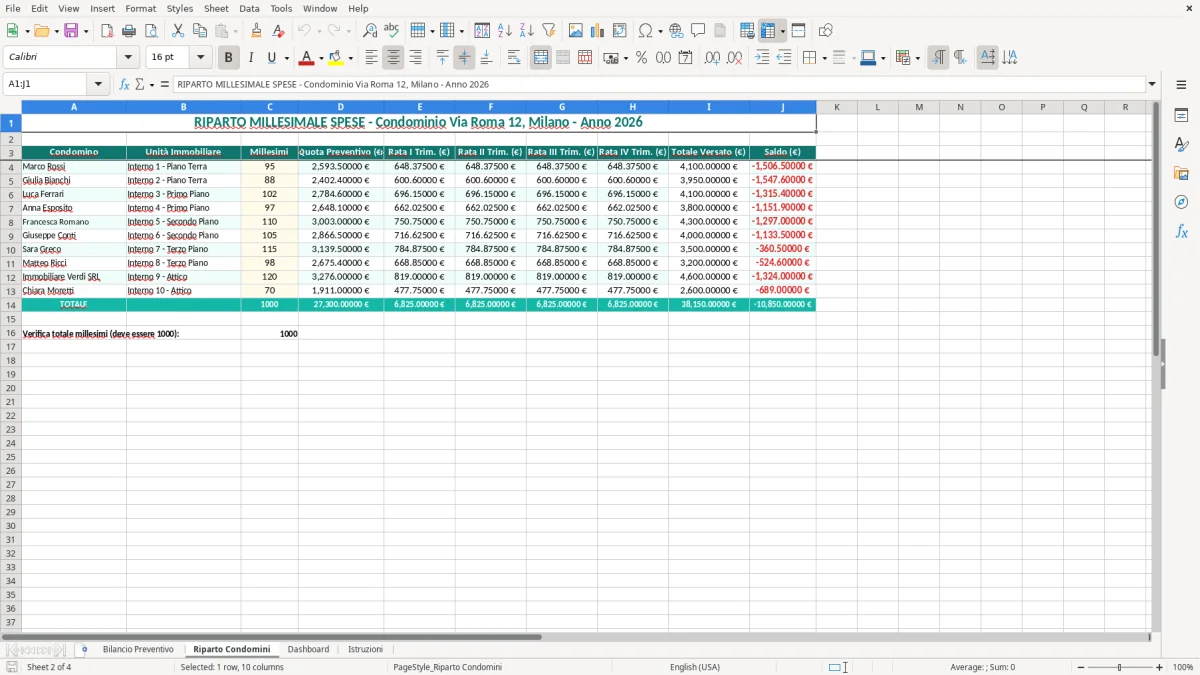Click the zoom in plus button
The image size is (1200, 675).
coord(1159,667)
